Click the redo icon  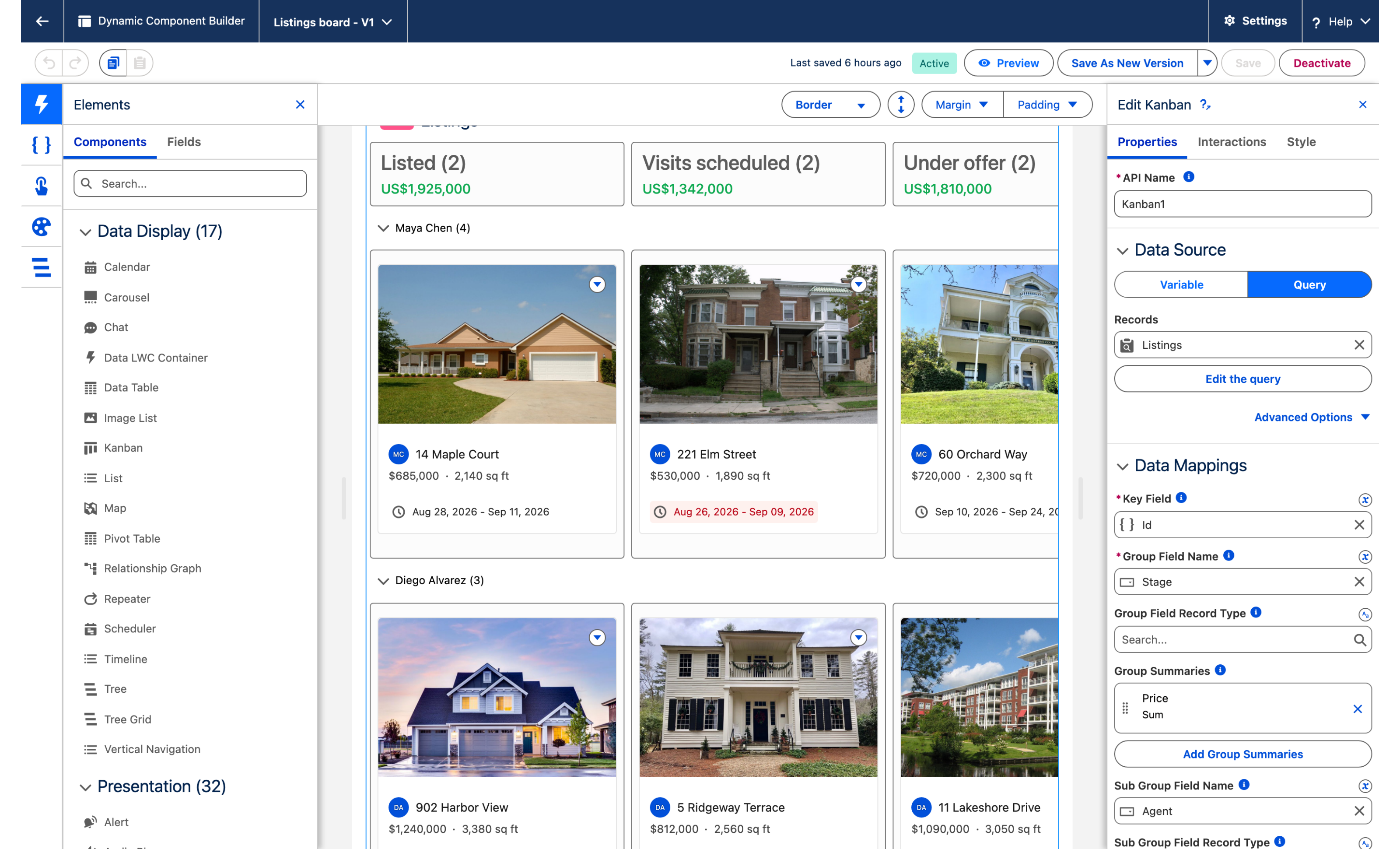[x=75, y=63]
